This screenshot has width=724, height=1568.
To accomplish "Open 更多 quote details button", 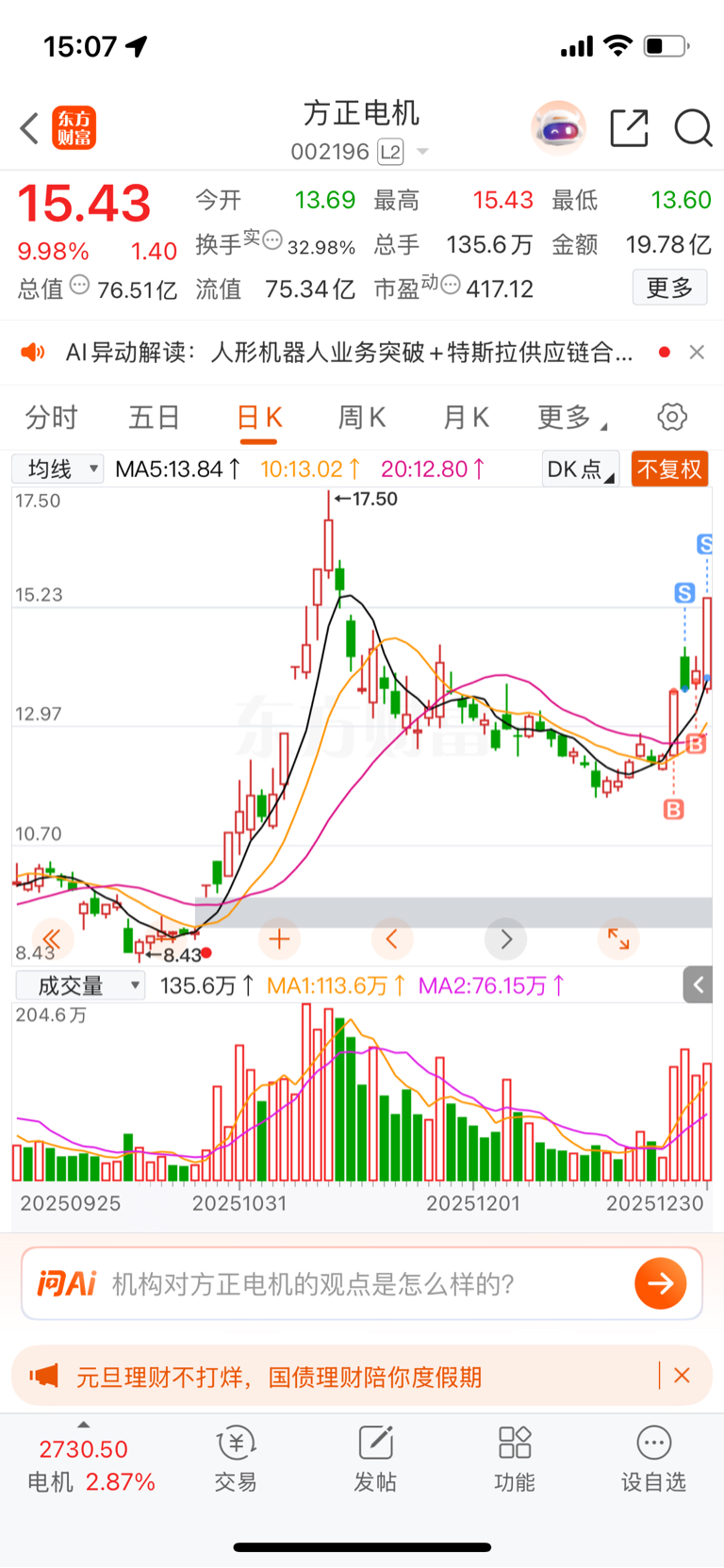I will pyautogui.click(x=669, y=288).
